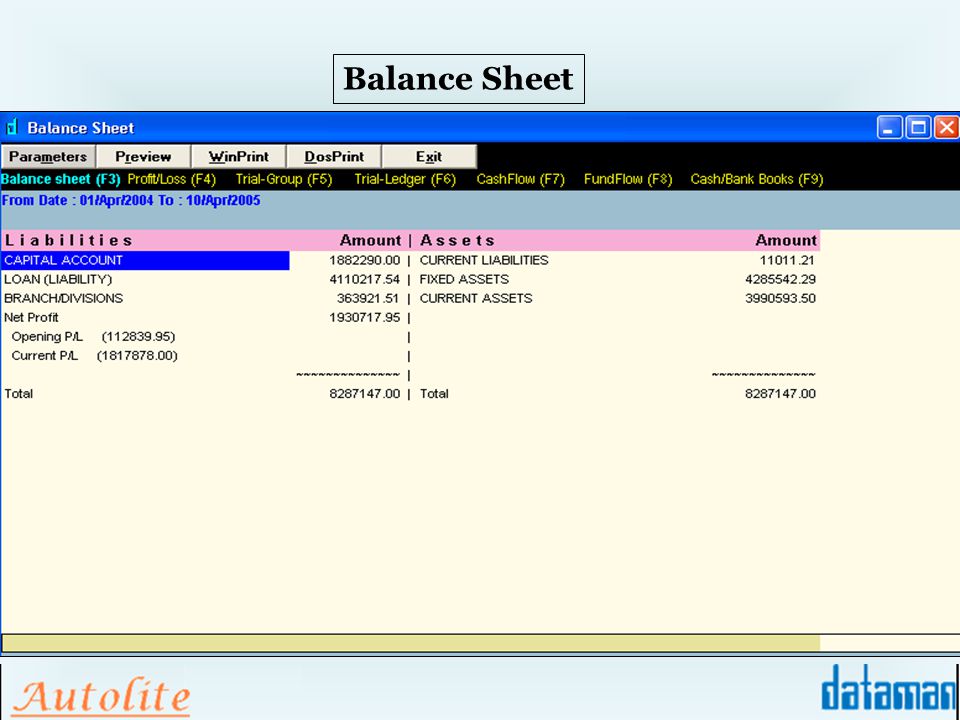Click the amount 3990593.50

pyautogui.click(x=781, y=298)
